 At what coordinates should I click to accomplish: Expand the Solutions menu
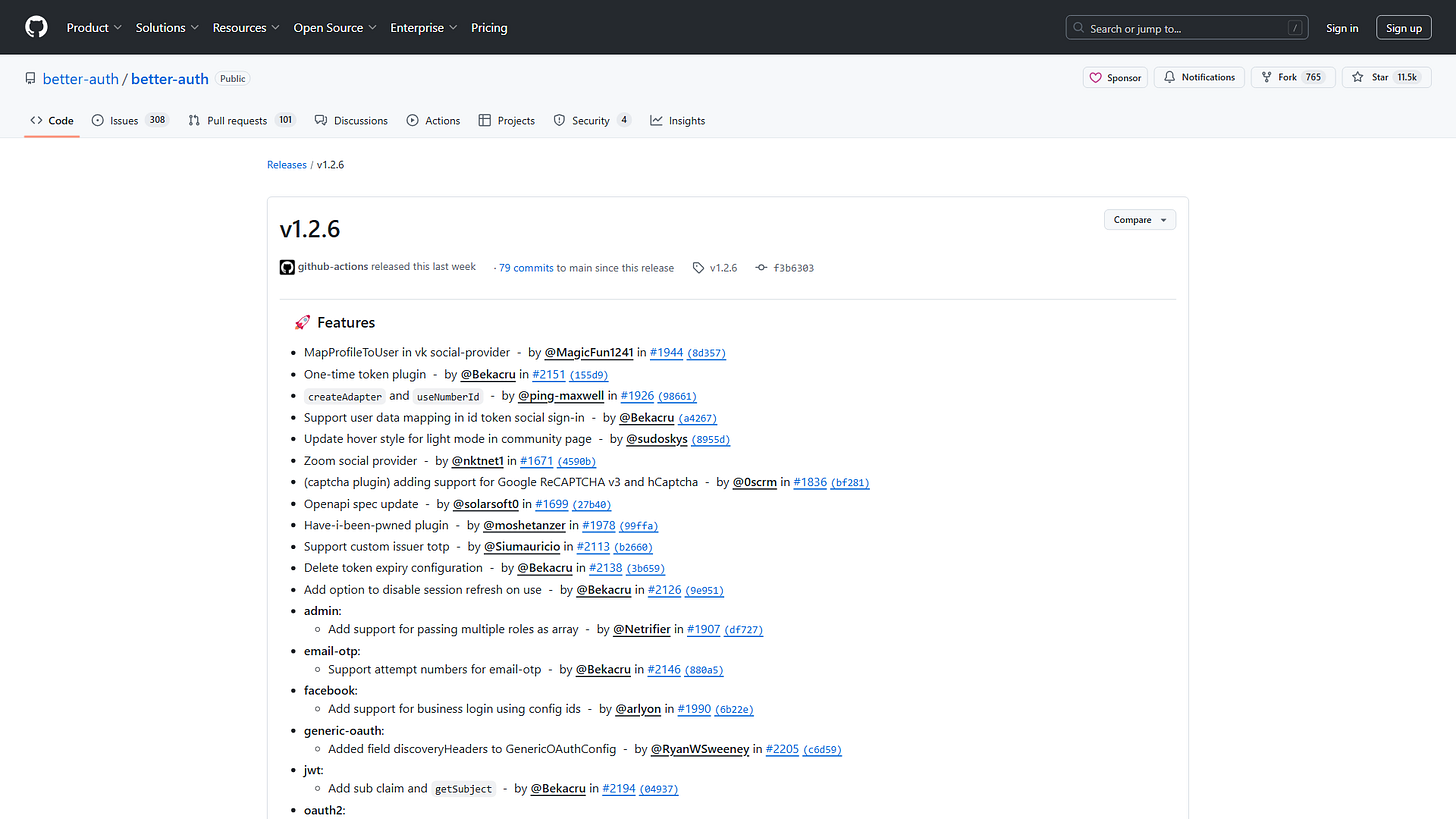coord(167,28)
